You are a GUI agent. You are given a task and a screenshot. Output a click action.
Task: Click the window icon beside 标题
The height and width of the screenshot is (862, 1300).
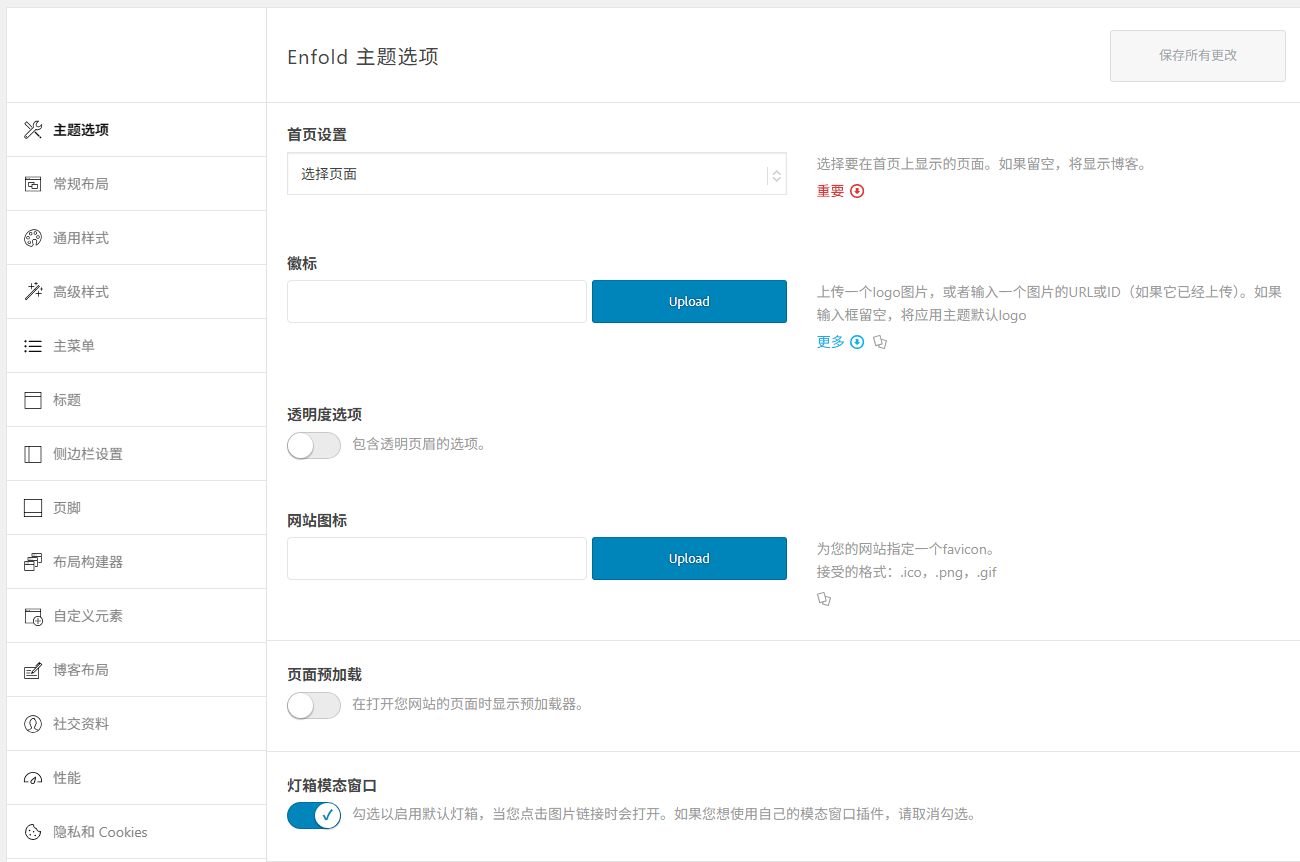pos(33,400)
